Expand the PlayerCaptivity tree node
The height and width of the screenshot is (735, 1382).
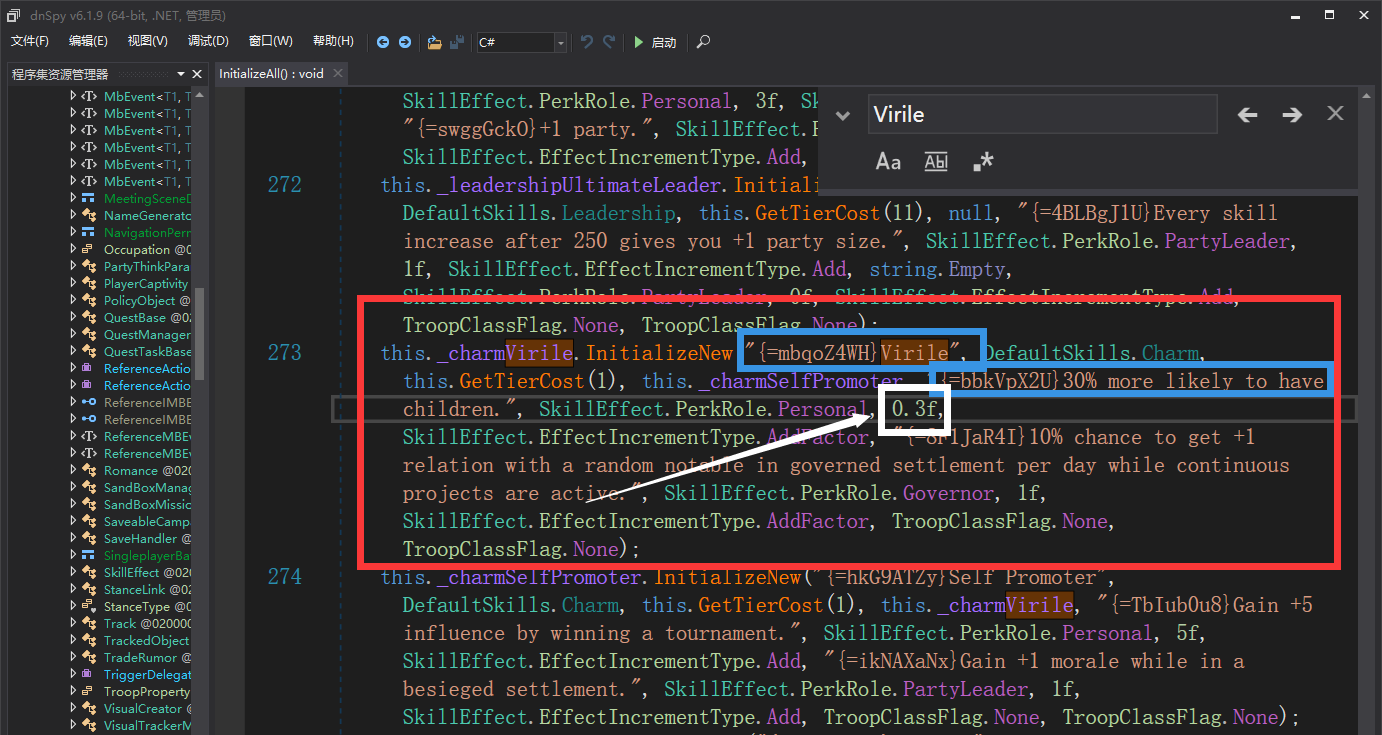tap(73, 283)
